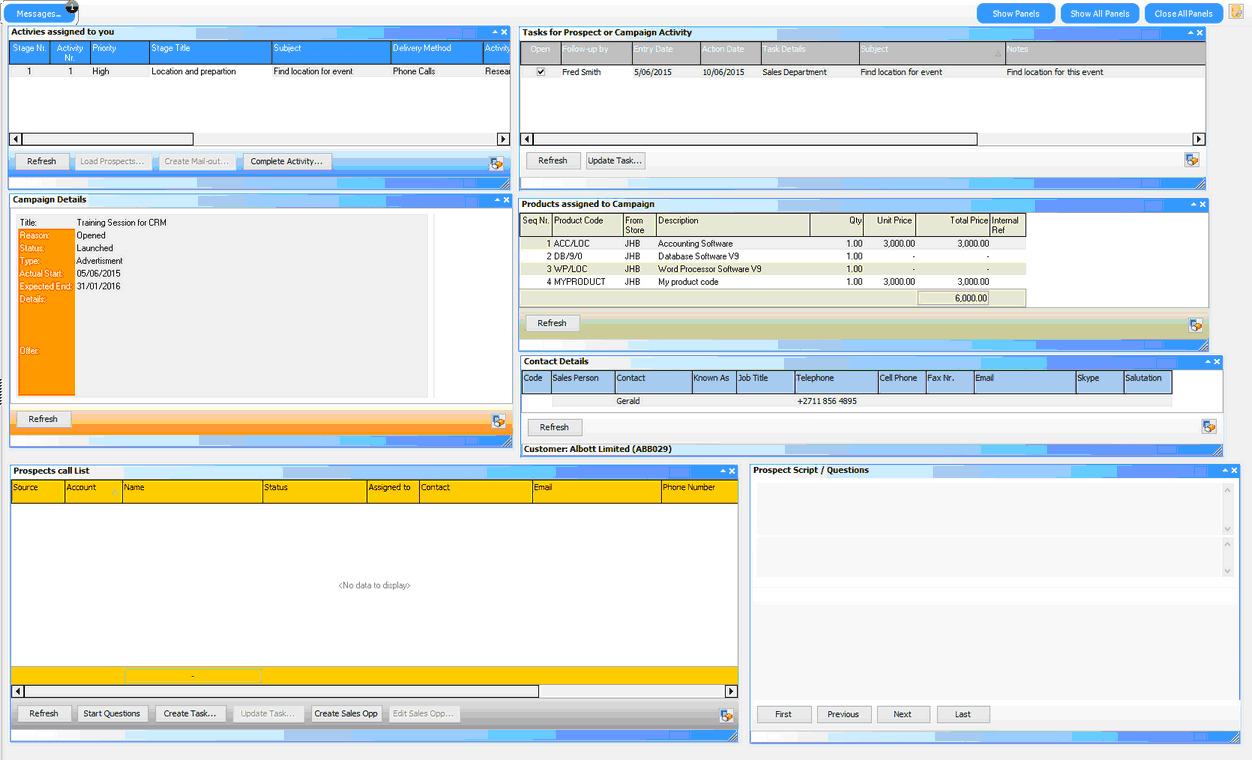The width and height of the screenshot is (1252, 760).
Task: Click settings icon in Campaign Details panel footer
Action: (498, 421)
